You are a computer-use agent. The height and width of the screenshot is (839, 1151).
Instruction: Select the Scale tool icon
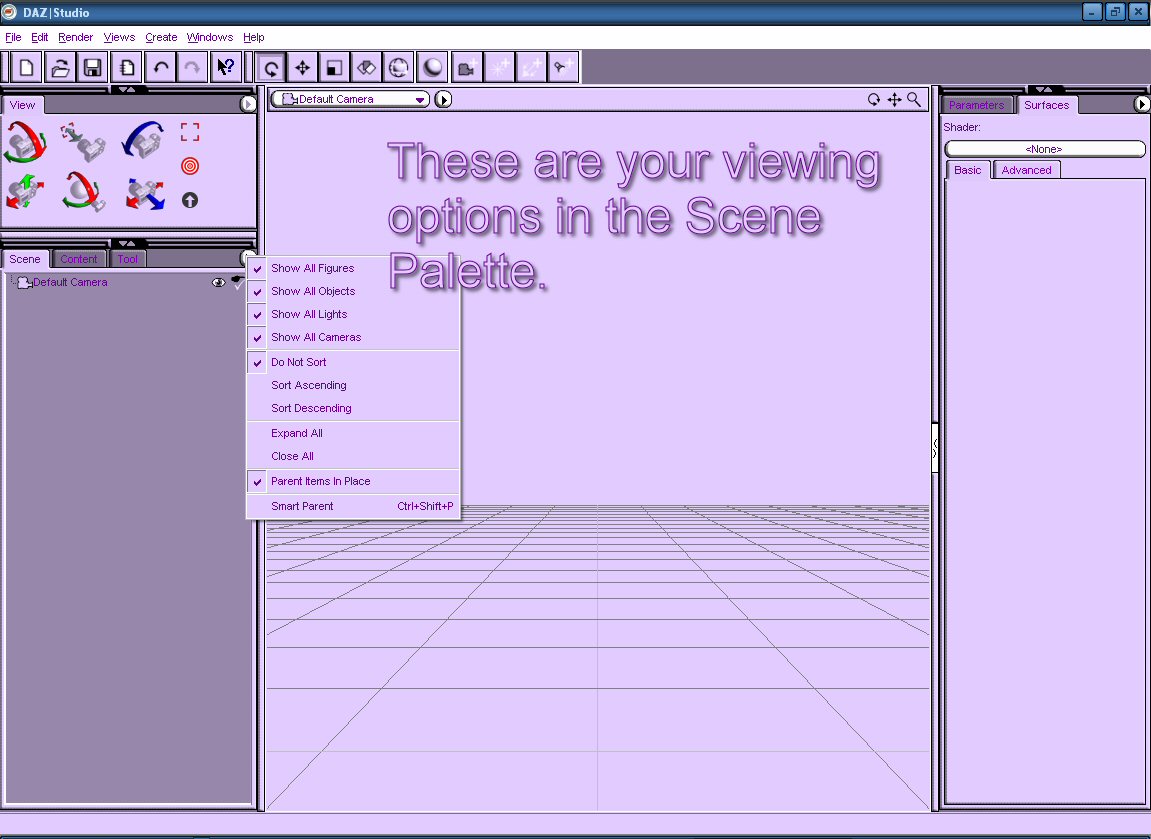[334, 68]
